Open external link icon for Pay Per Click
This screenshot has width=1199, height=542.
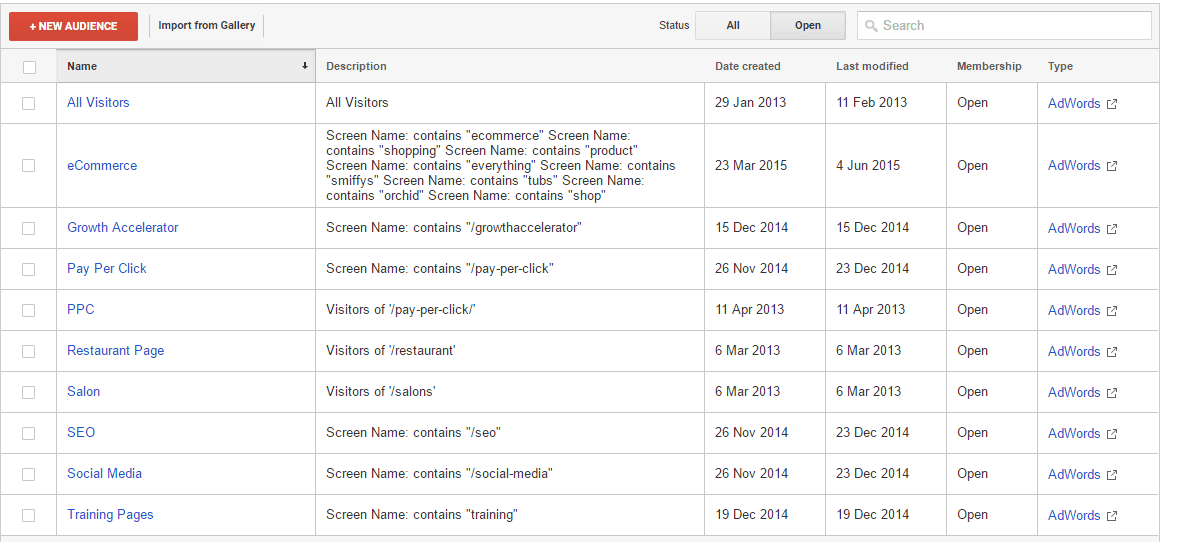[1112, 270]
